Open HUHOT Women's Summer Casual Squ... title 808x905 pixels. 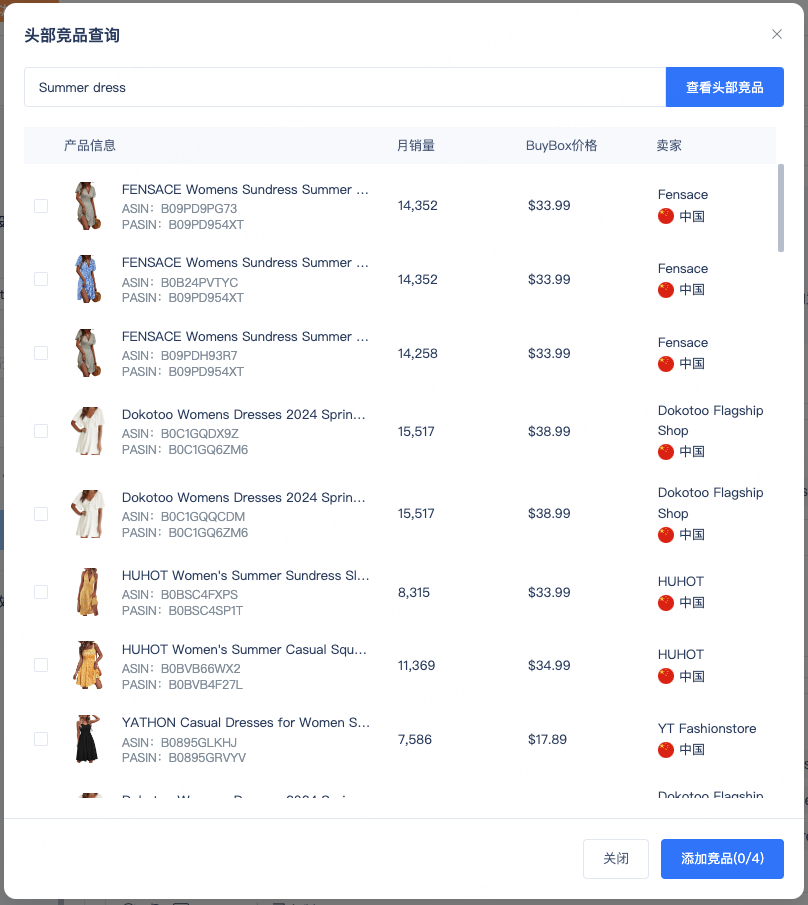click(244, 649)
